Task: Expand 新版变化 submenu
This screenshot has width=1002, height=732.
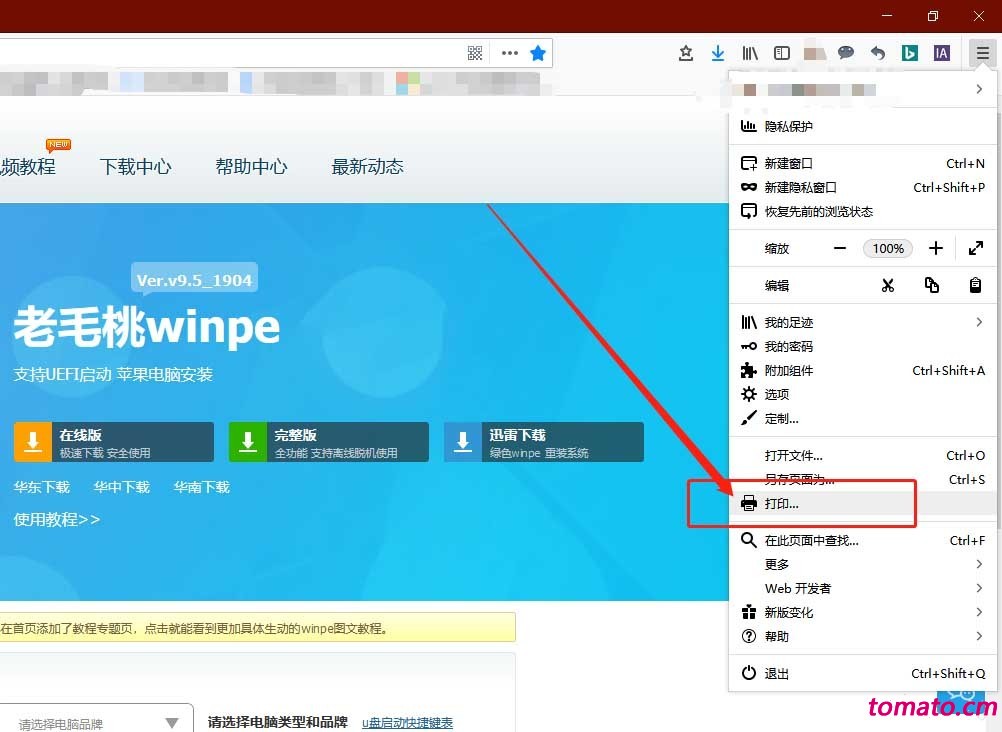Action: point(861,612)
